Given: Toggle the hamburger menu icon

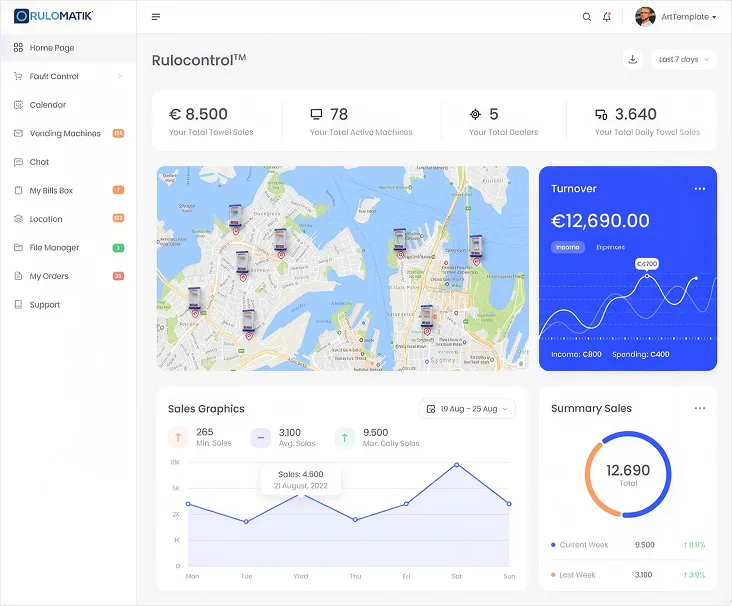Looking at the screenshot, I should click(x=156, y=17).
